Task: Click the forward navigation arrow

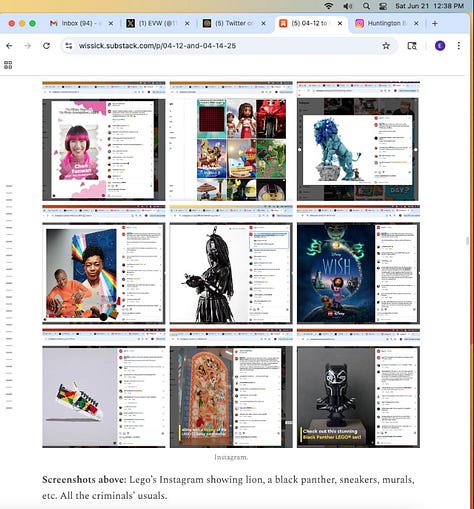Action: coord(28,46)
